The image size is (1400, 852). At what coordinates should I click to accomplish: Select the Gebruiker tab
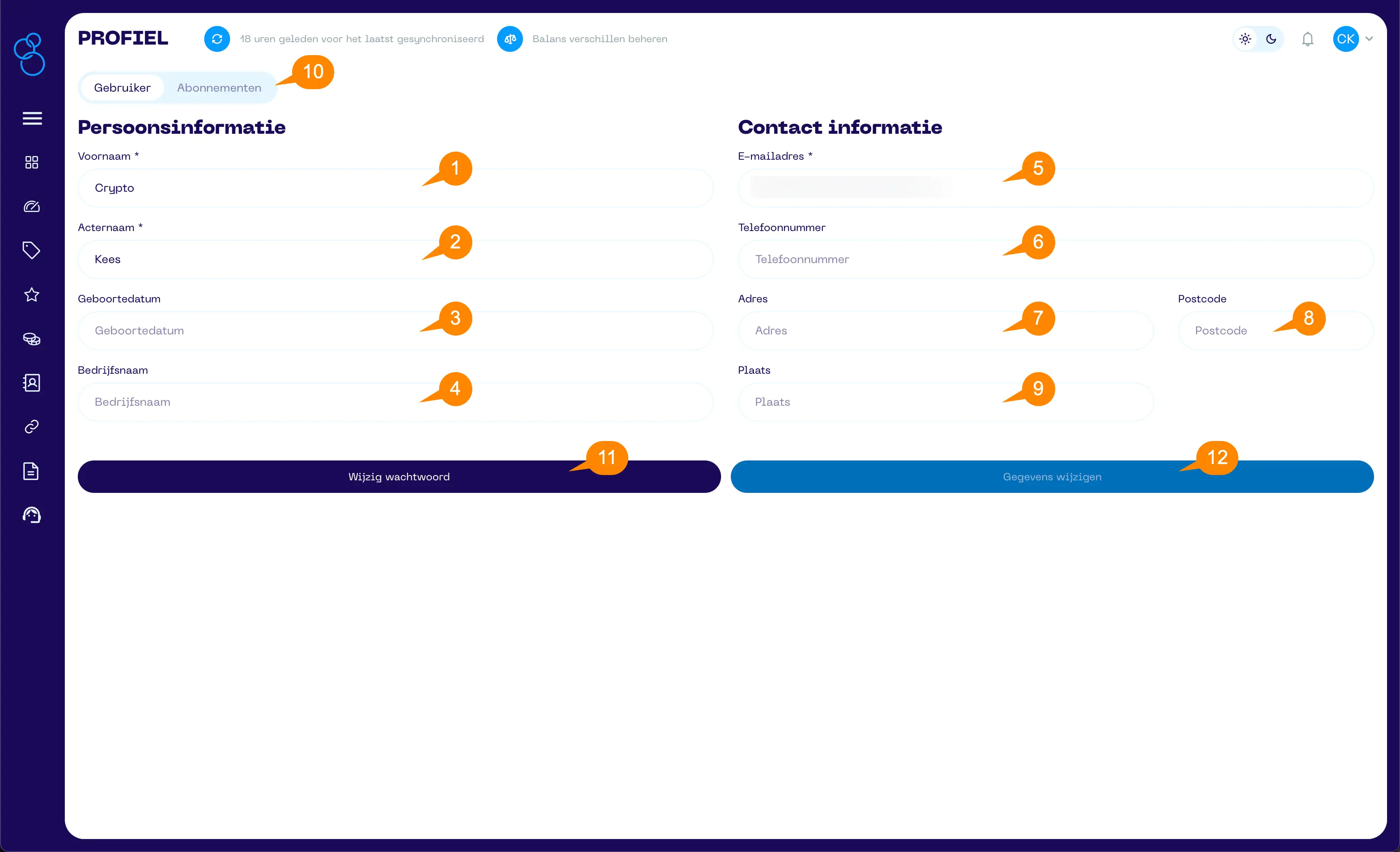(122, 88)
